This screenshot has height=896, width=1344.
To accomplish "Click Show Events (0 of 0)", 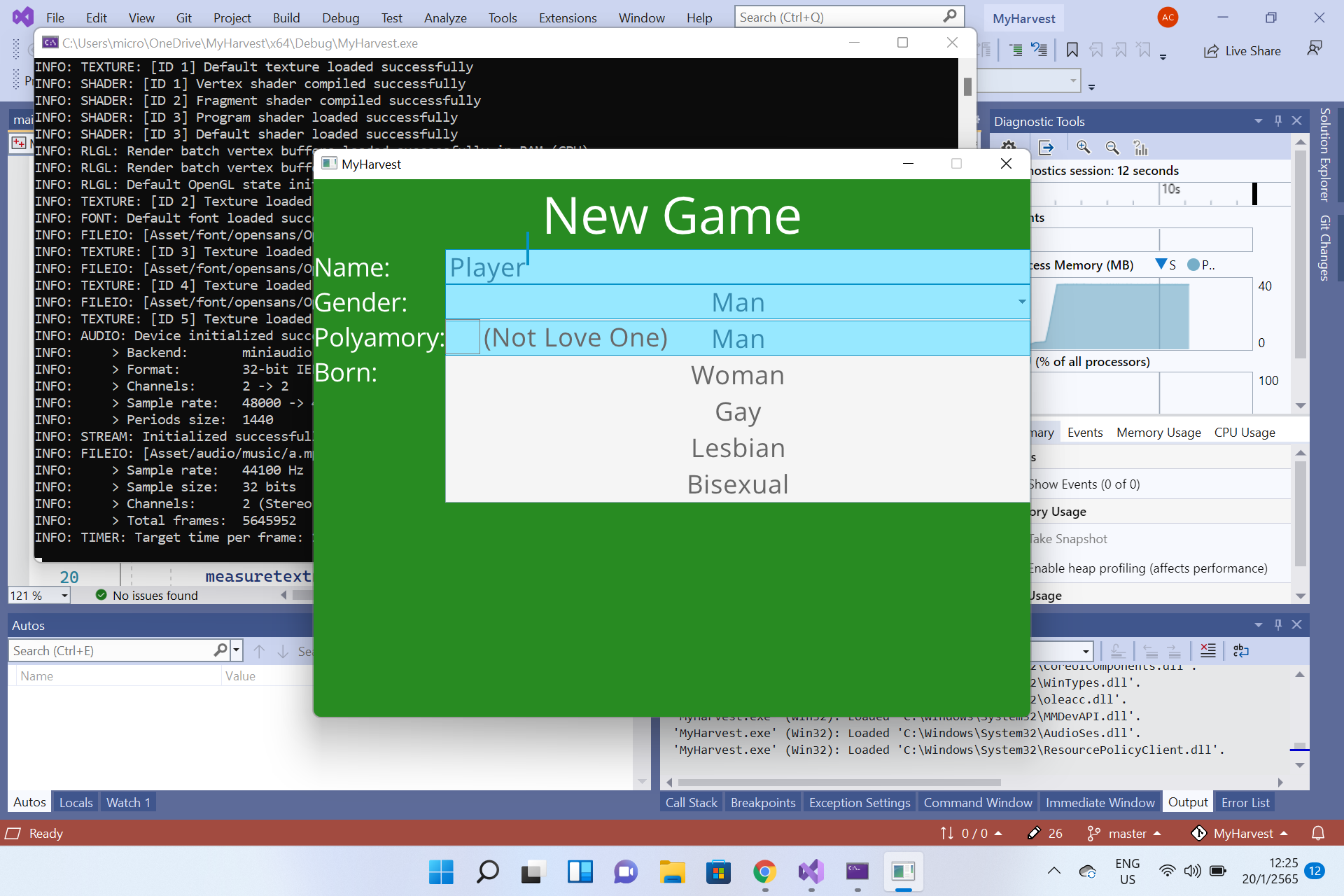I will (x=1084, y=484).
